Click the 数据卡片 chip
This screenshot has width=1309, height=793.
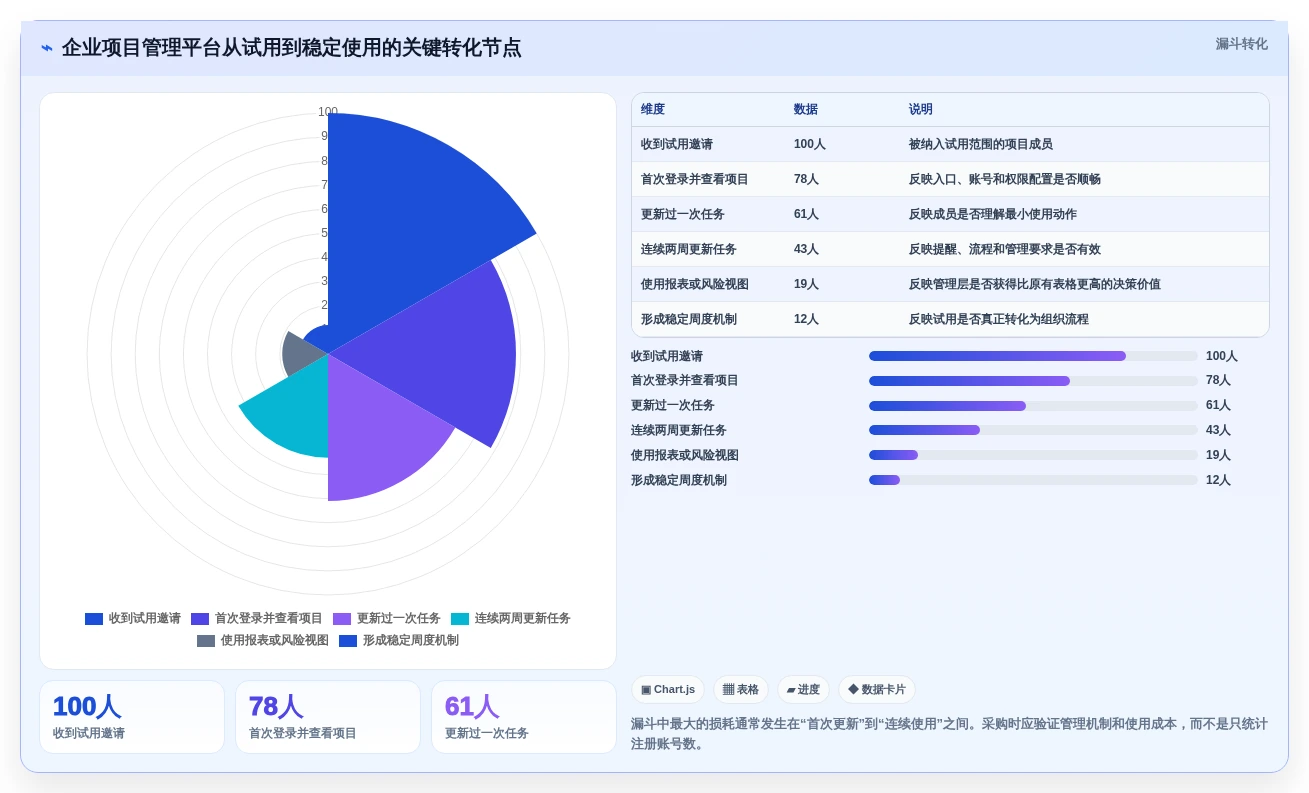click(x=877, y=690)
